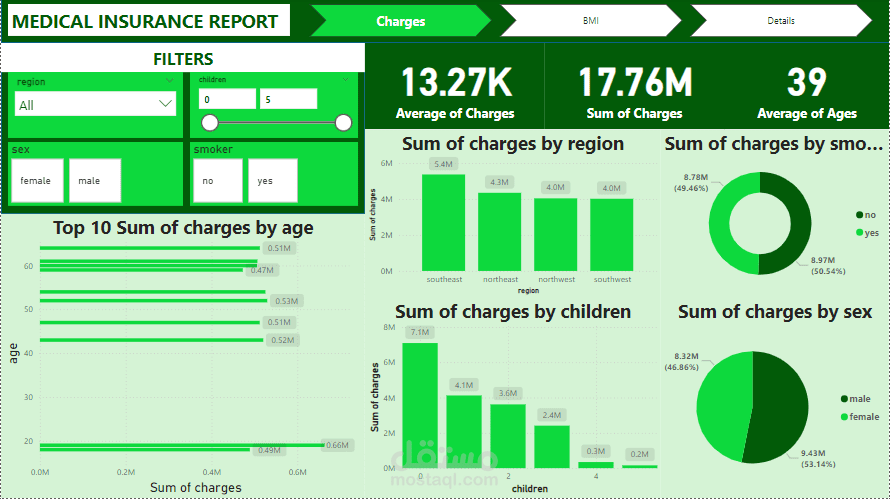This screenshot has height=499, width=890.
Task: Click the Sum of charges by region title
Action: 513,144
